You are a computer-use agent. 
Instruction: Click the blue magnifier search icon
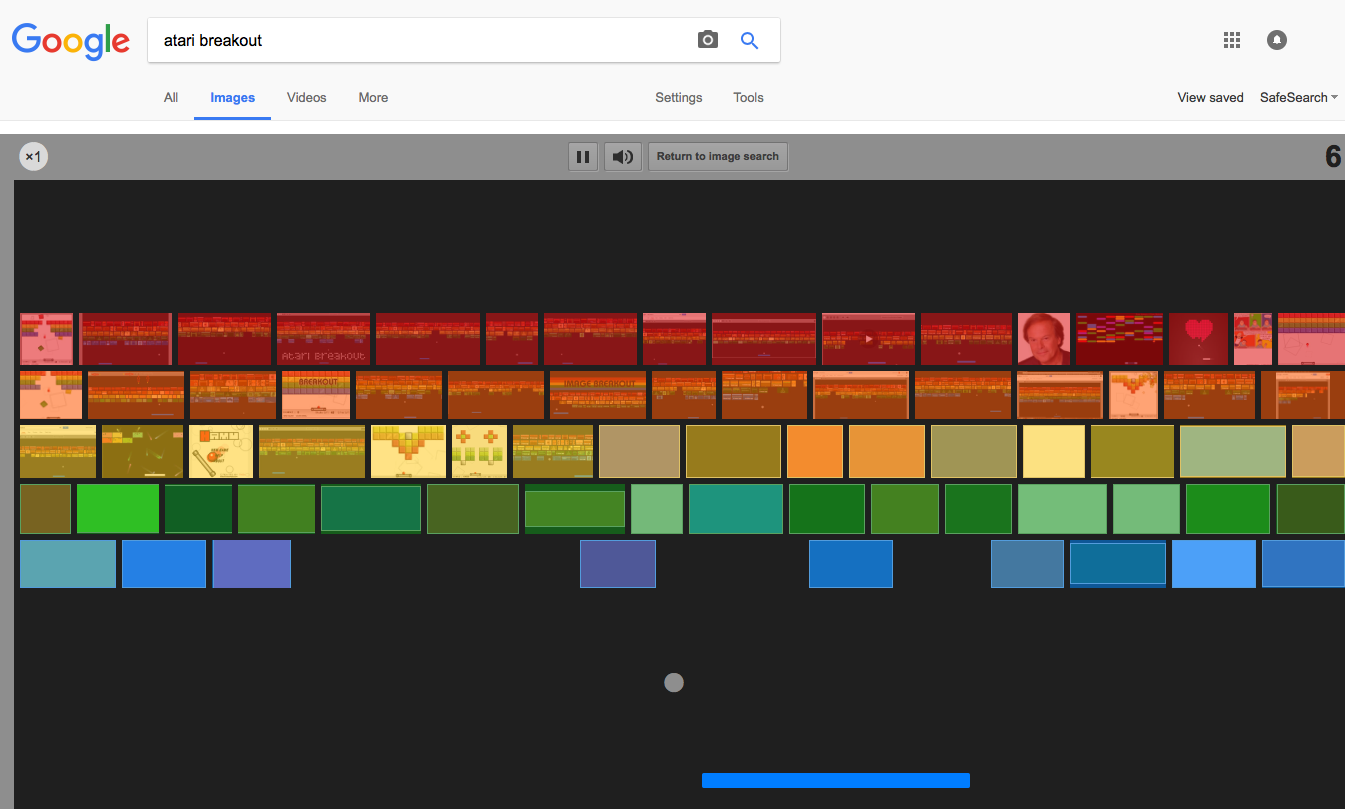(749, 40)
